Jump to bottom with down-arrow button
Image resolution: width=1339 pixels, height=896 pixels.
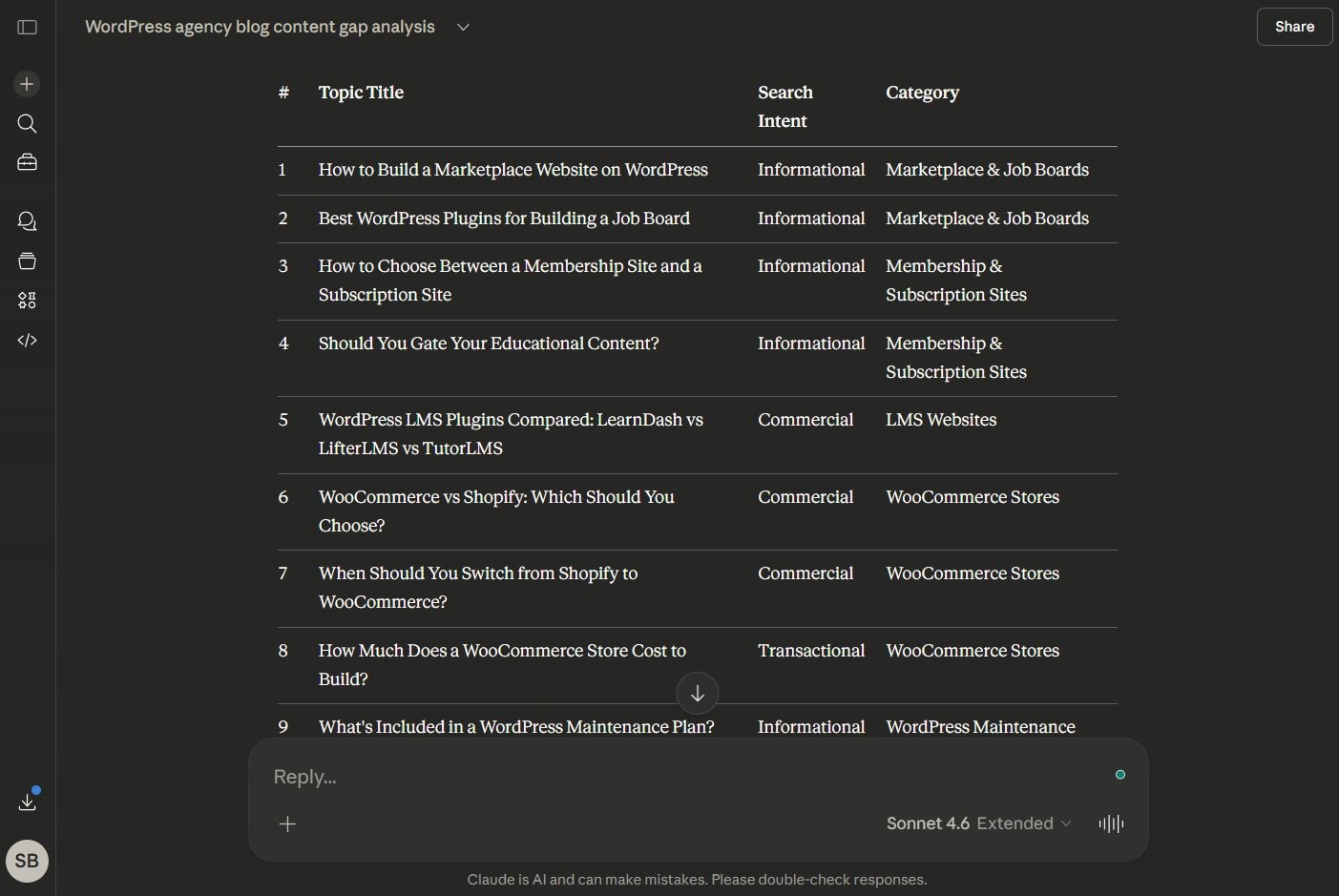[697, 694]
